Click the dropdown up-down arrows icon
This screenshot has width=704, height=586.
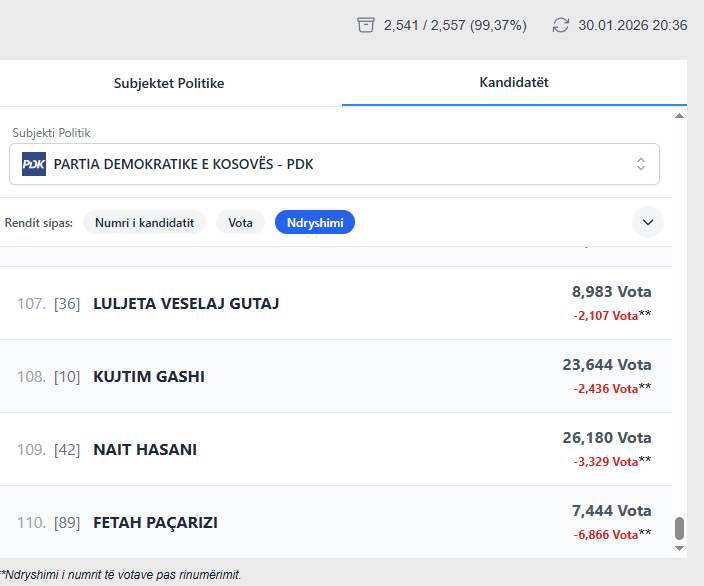(x=641, y=164)
